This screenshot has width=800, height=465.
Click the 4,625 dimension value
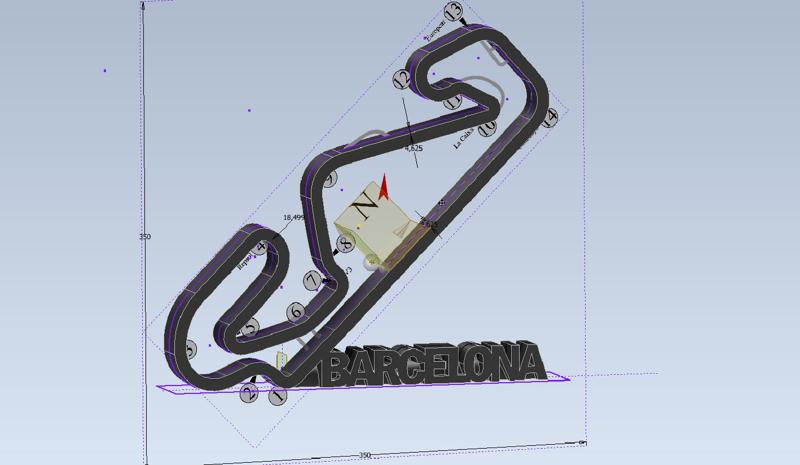pyautogui.click(x=414, y=149)
